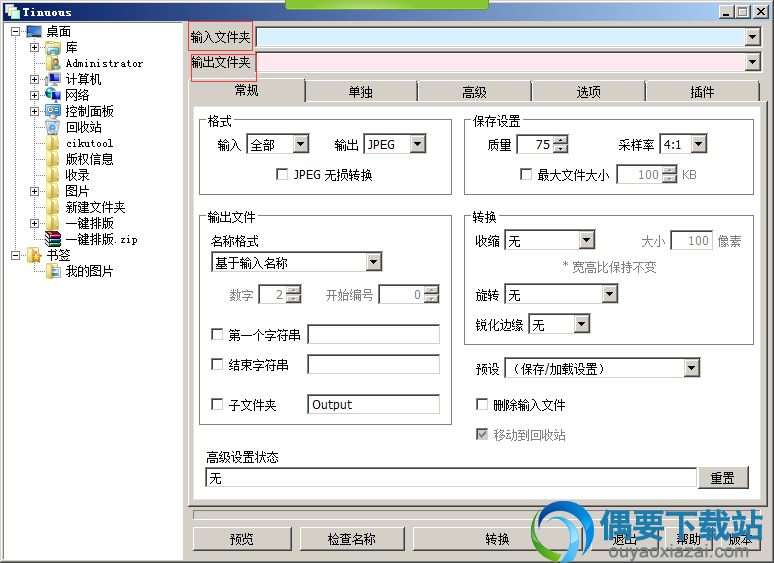Click the 一键排版.zip archive icon
This screenshot has height=563, width=774.
pos(53,239)
